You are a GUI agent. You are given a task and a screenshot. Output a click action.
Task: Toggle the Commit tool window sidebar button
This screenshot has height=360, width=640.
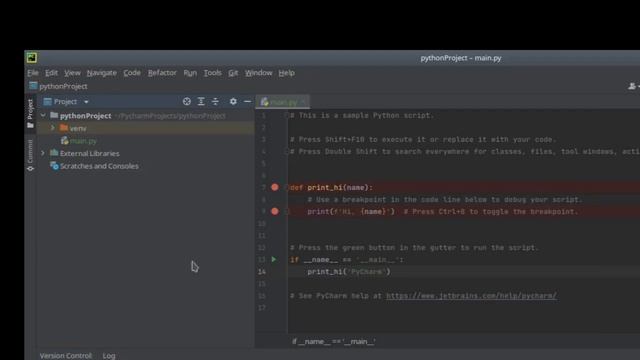tap(30, 155)
